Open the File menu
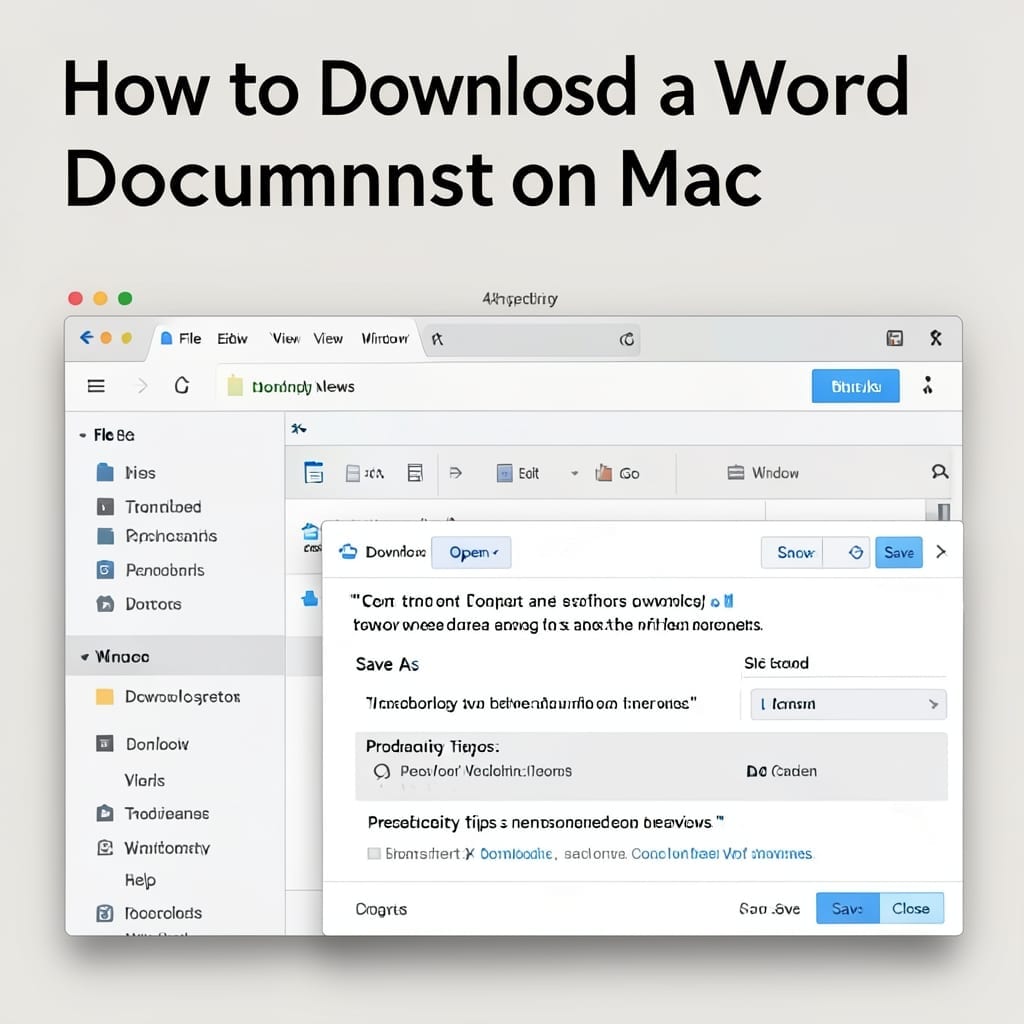This screenshot has width=1024, height=1024. click(189, 338)
